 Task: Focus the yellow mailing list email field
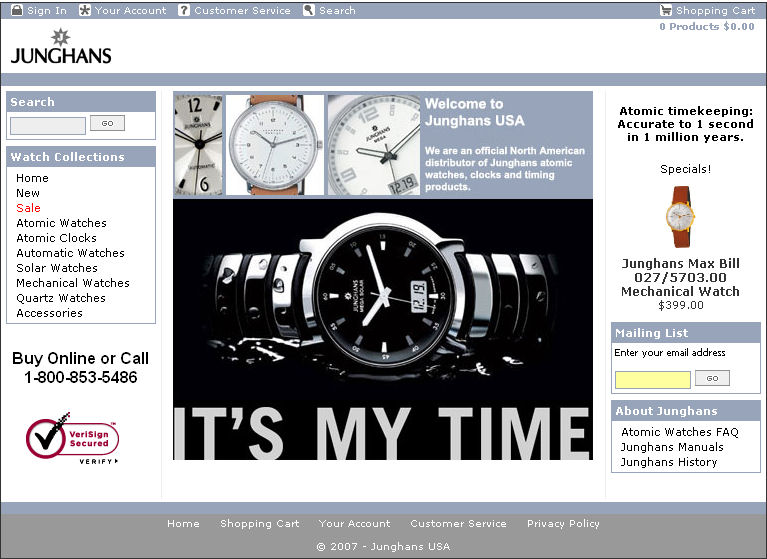(653, 380)
